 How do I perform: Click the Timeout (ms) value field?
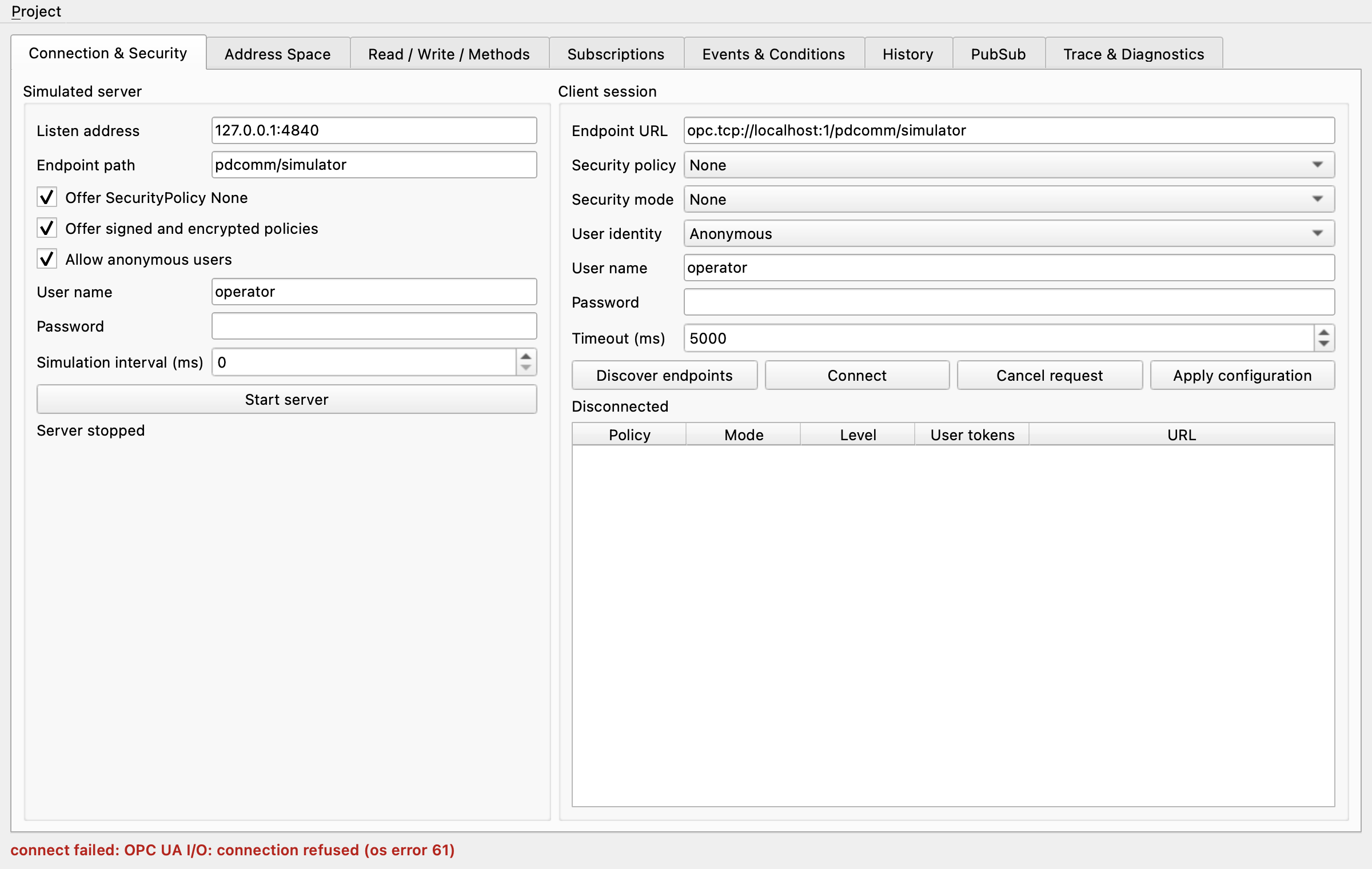(x=999, y=338)
